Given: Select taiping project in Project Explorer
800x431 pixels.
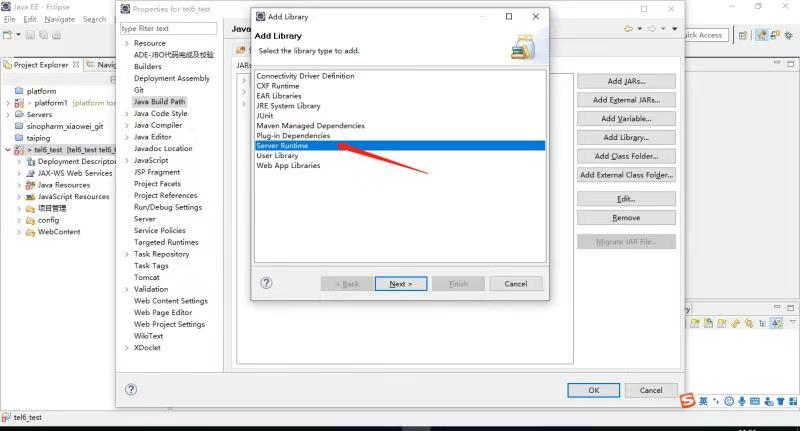Looking at the screenshot, I should (38, 138).
